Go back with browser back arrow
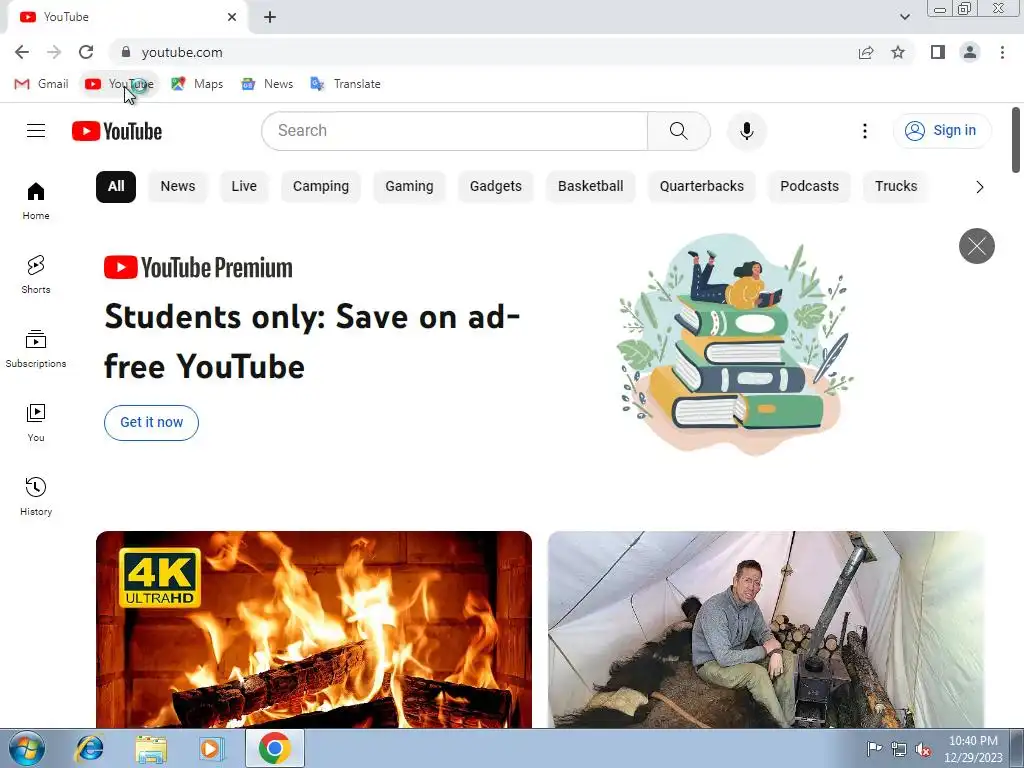This screenshot has height=768, width=1024. click(x=22, y=52)
